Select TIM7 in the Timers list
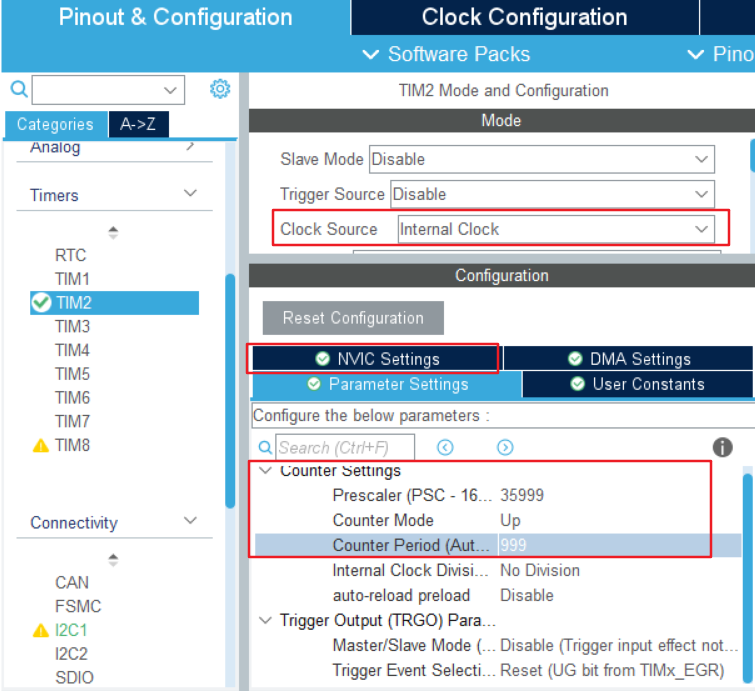The height and width of the screenshot is (691, 755). [x=72, y=422]
